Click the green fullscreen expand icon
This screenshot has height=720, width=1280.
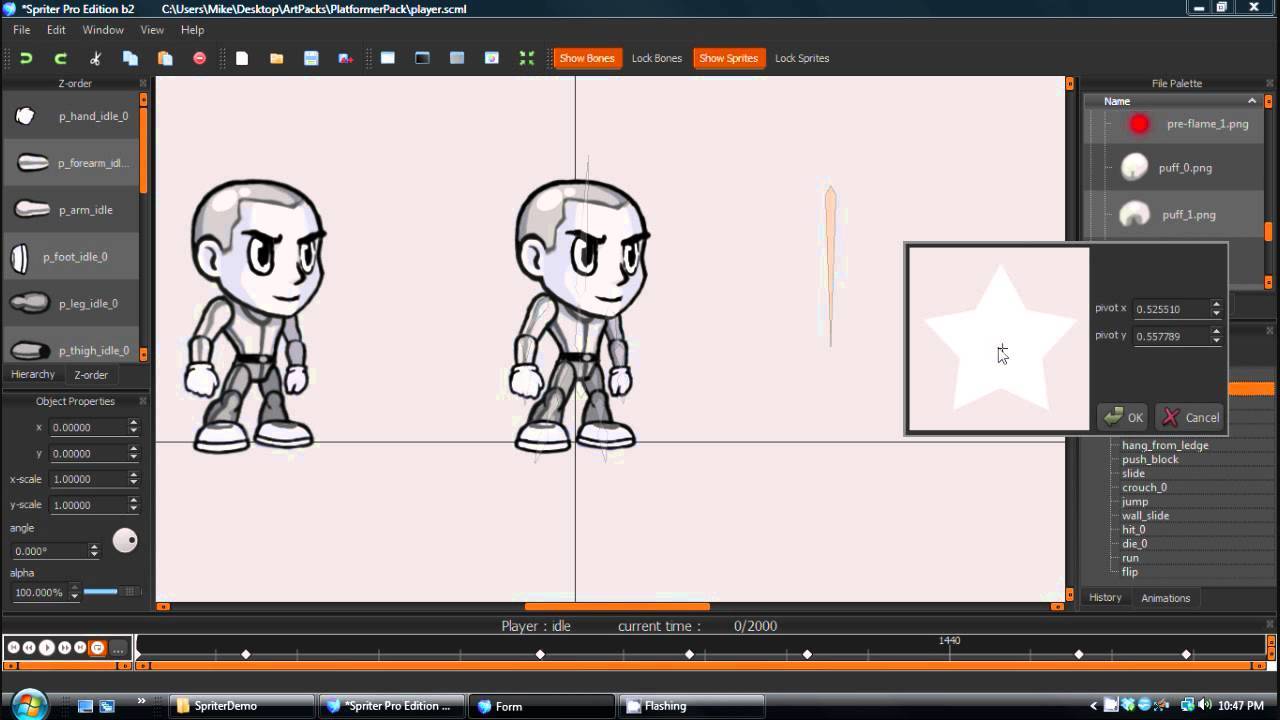[525, 58]
